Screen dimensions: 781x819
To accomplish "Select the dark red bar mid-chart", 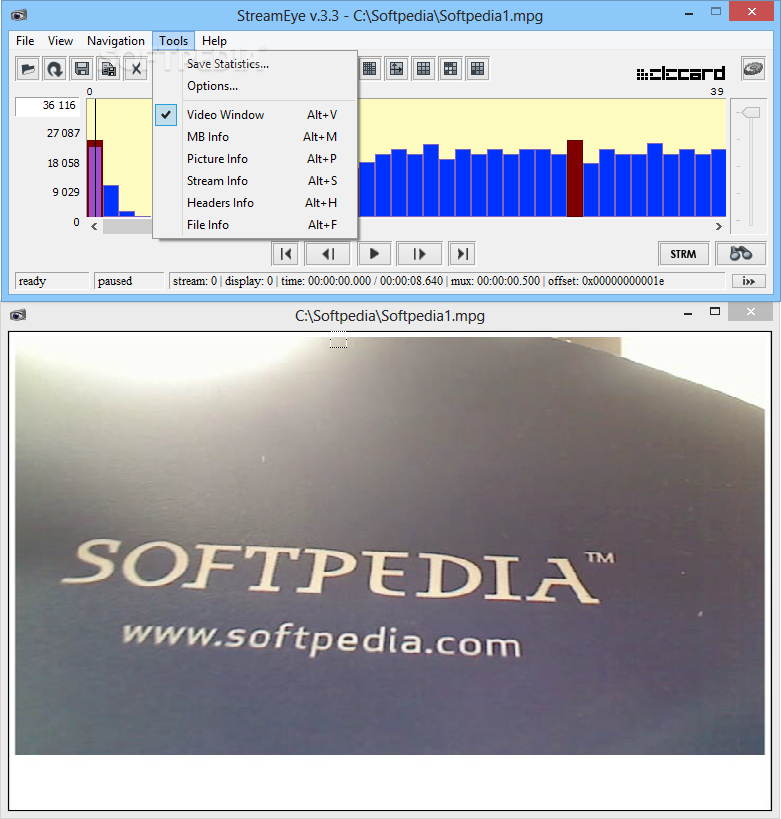I will pos(575,178).
